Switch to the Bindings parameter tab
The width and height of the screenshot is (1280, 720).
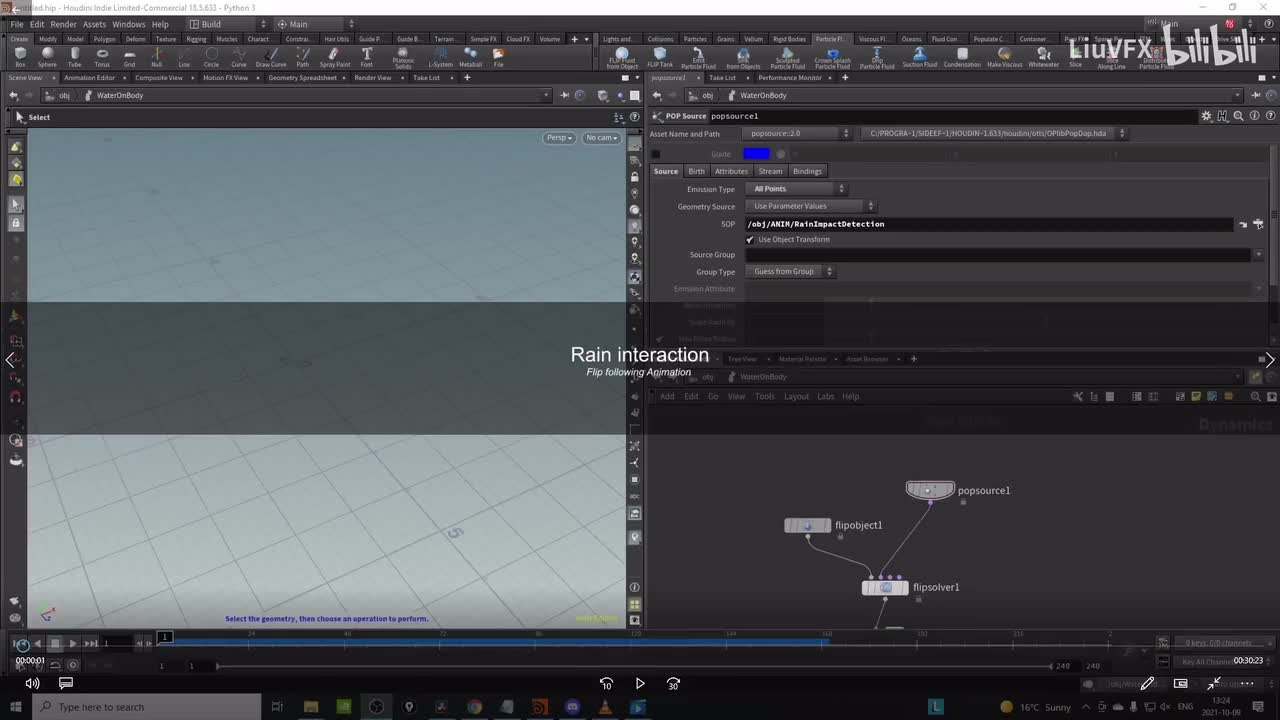click(x=807, y=171)
